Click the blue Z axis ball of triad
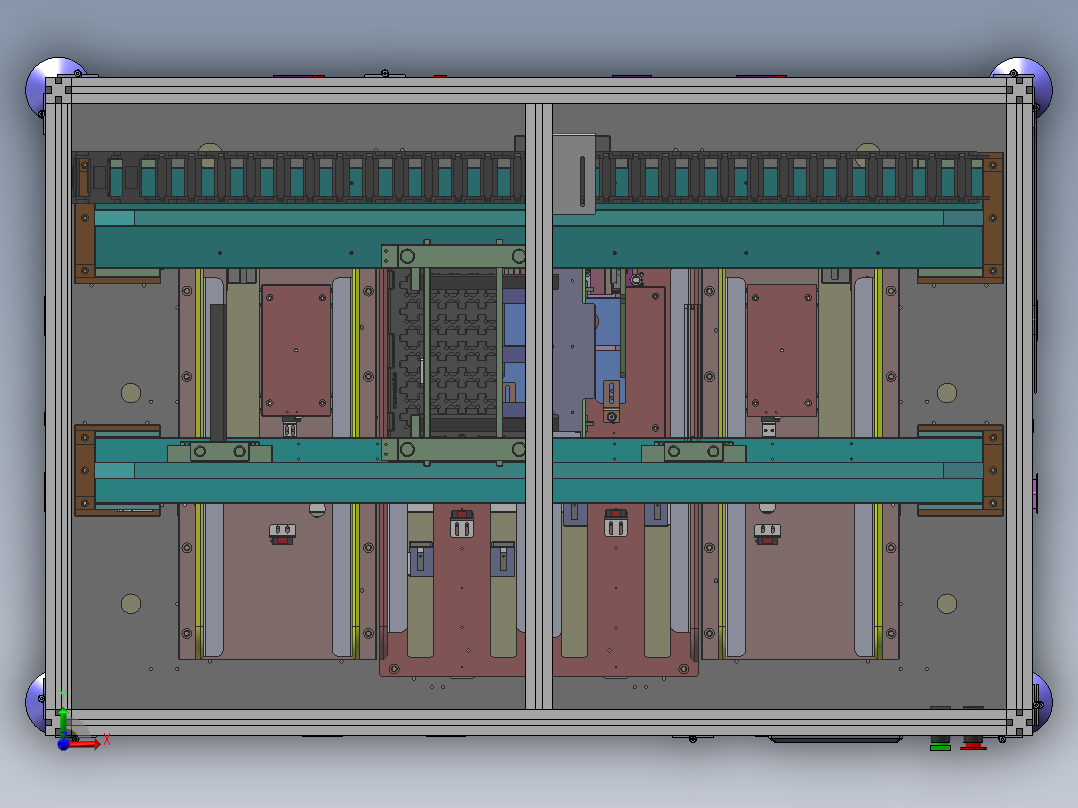1078x808 pixels. tap(63, 744)
